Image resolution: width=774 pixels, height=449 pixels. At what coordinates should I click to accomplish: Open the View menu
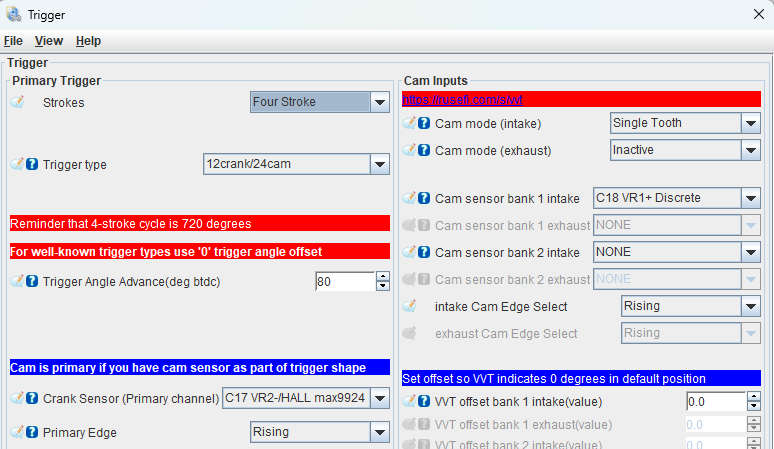click(49, 41)
